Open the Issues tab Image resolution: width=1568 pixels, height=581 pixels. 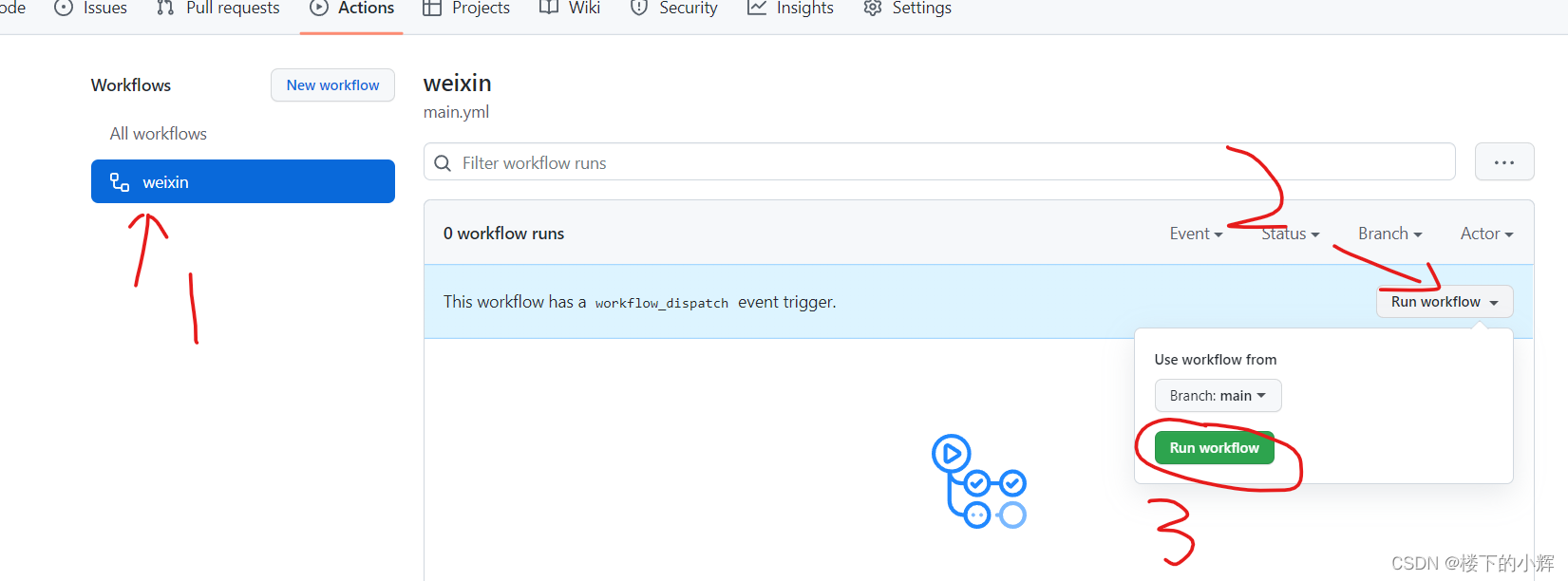point(91,9)
